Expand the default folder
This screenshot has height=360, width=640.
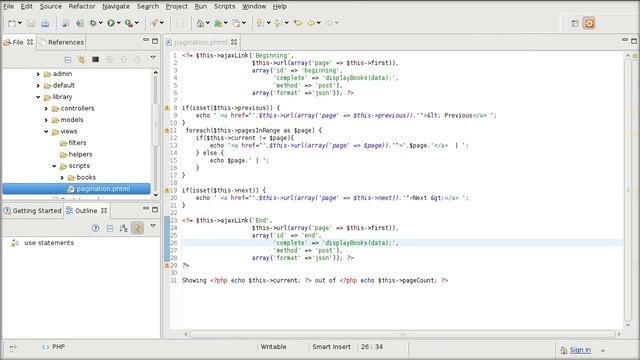tap(38, 85)
